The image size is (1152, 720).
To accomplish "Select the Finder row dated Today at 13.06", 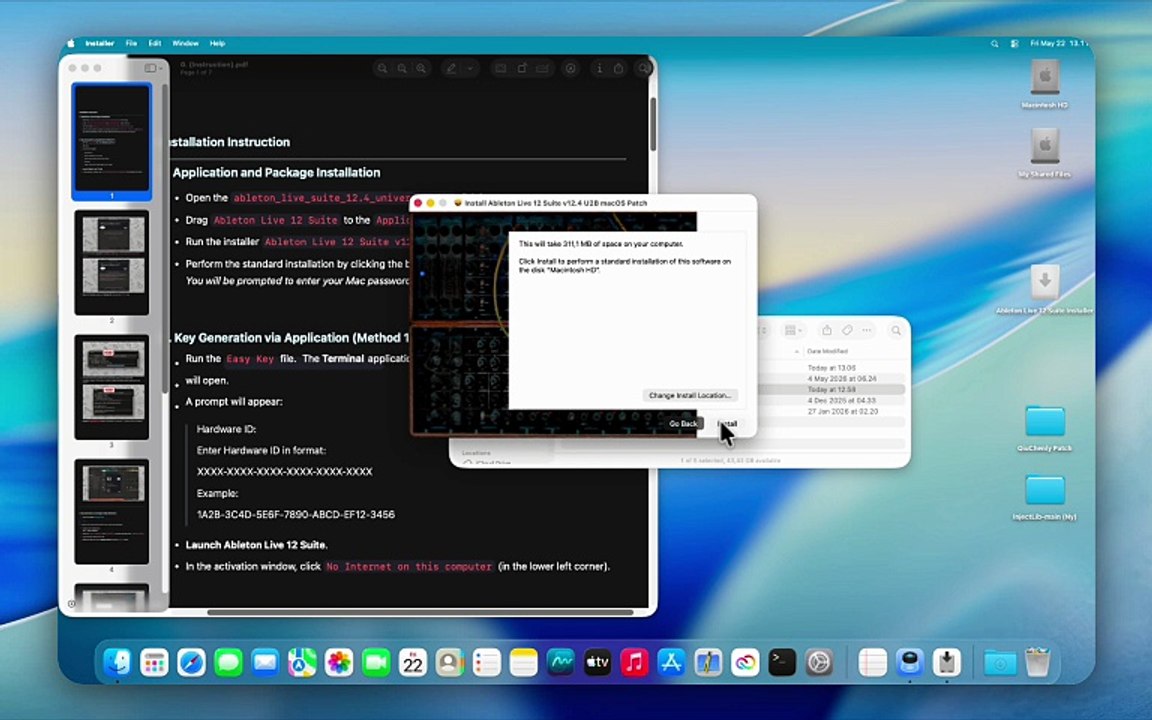I will point(832,367).
